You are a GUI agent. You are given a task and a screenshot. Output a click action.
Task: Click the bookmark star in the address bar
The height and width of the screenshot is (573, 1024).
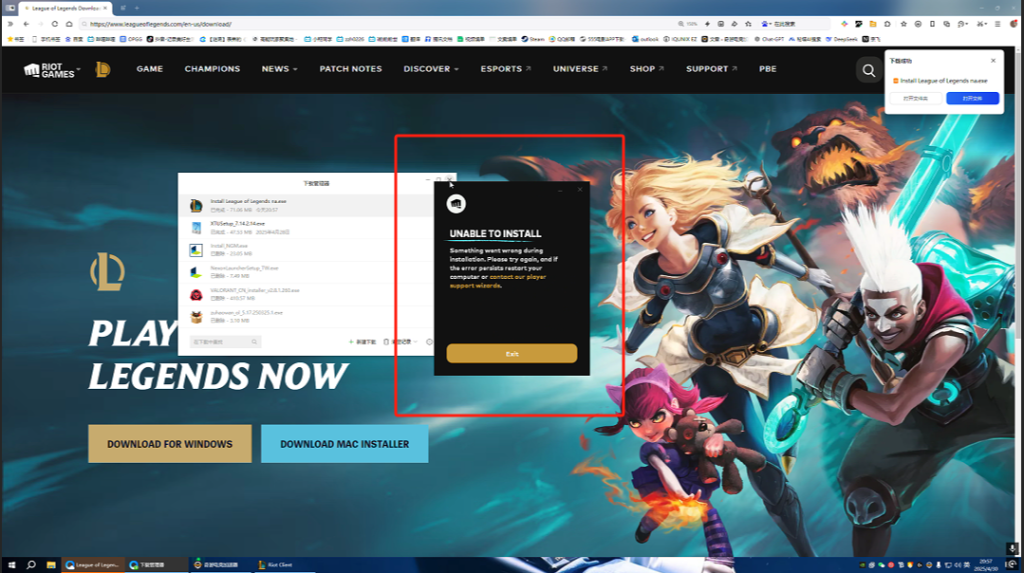[748, 24]
